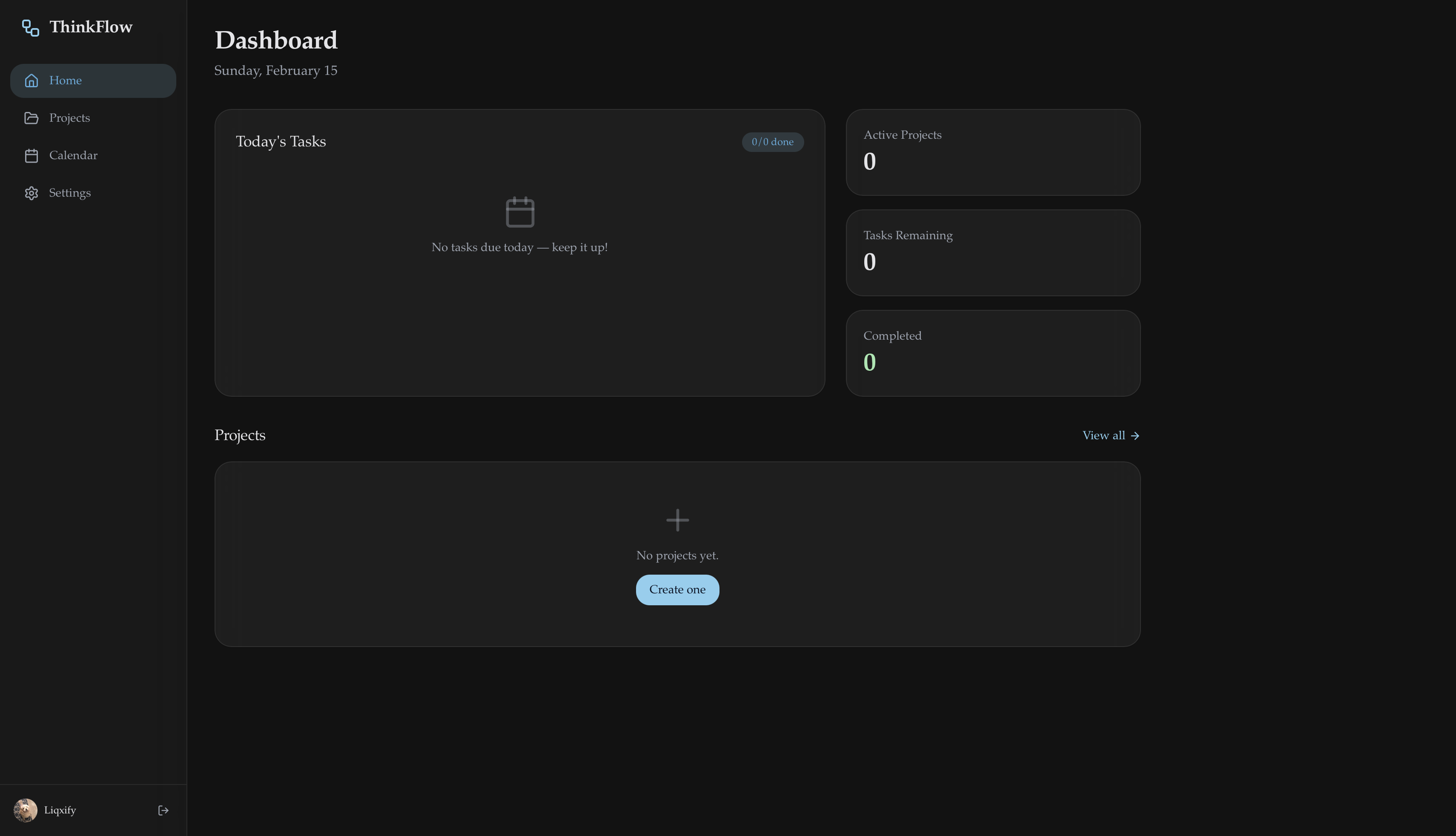The width and height of the screenshot is (1456, 836).
Task: Click the logout icon beside Liqxify
Action: coord(163,810)
